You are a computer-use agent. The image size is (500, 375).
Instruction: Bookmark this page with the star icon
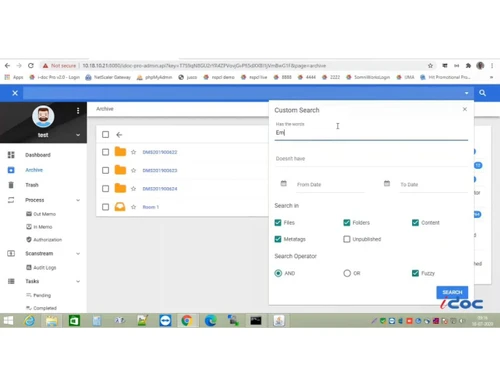click(x=430, y=66)
